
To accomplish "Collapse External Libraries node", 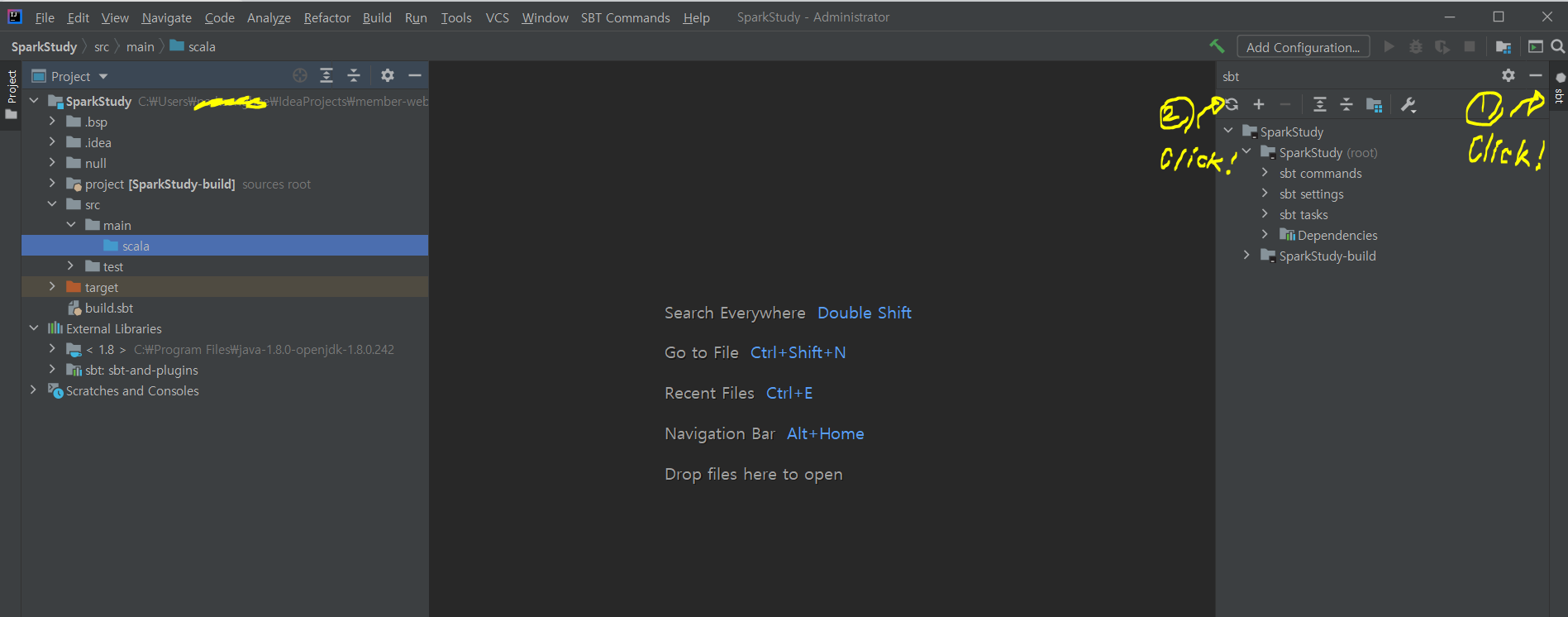I will click(34, 328).
